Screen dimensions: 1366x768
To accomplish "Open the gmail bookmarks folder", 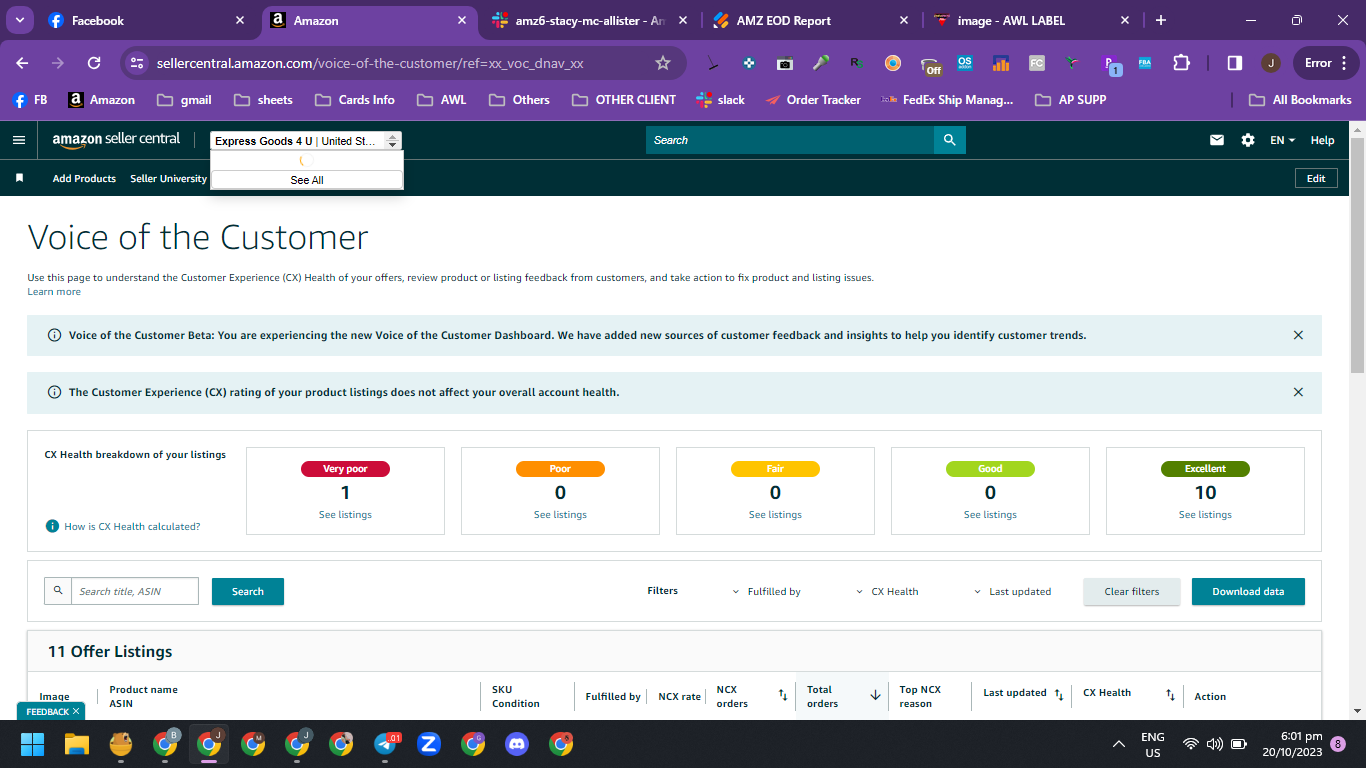I will coord(184,99).
